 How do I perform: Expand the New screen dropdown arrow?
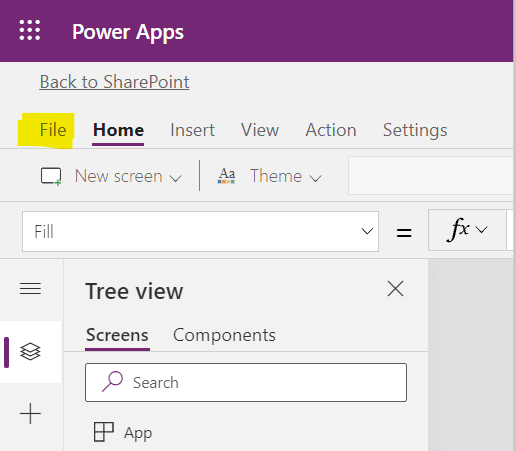[x=176, y=178]
